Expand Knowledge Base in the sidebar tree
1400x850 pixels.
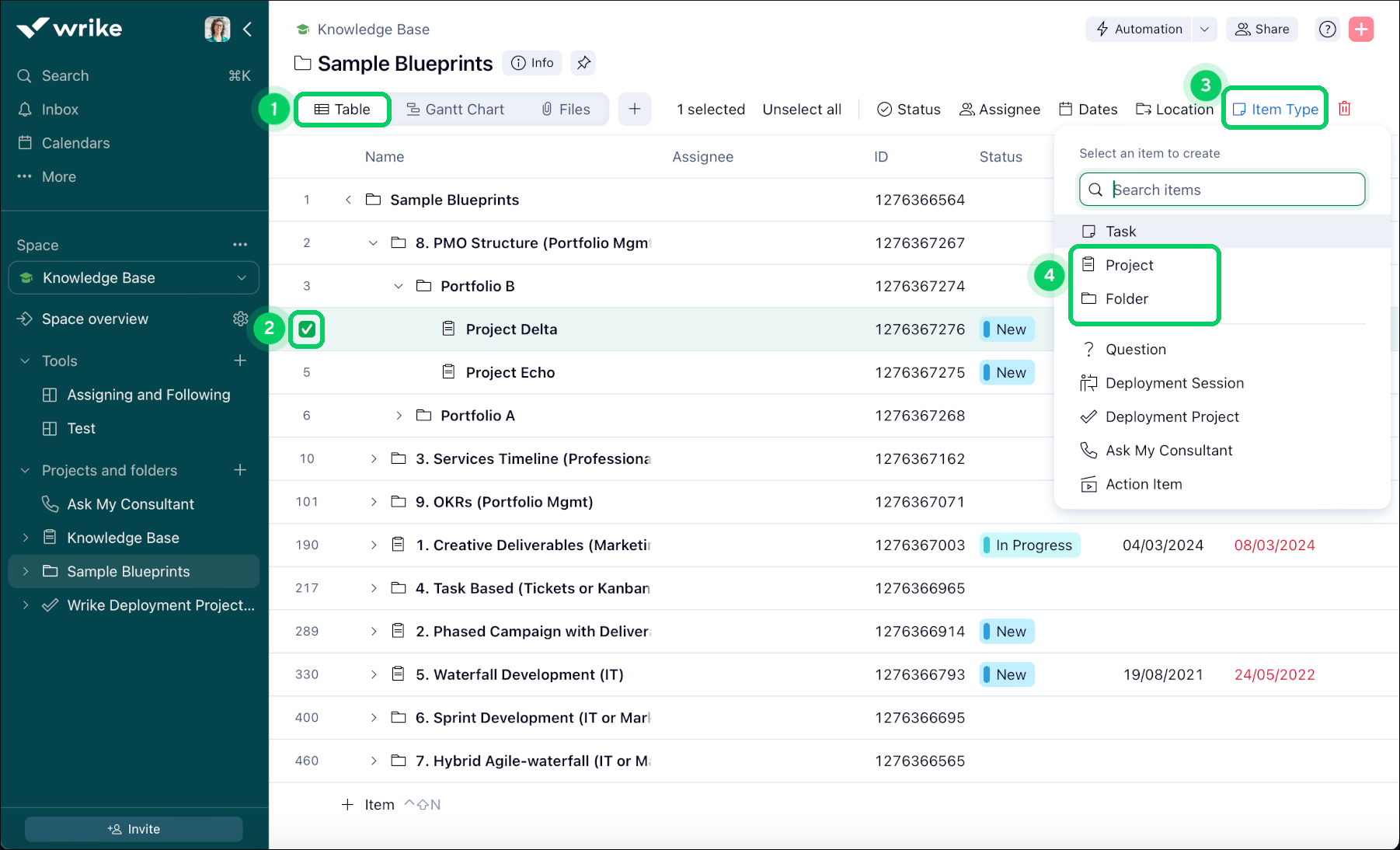pyautogui.click(x=26, y=538)
